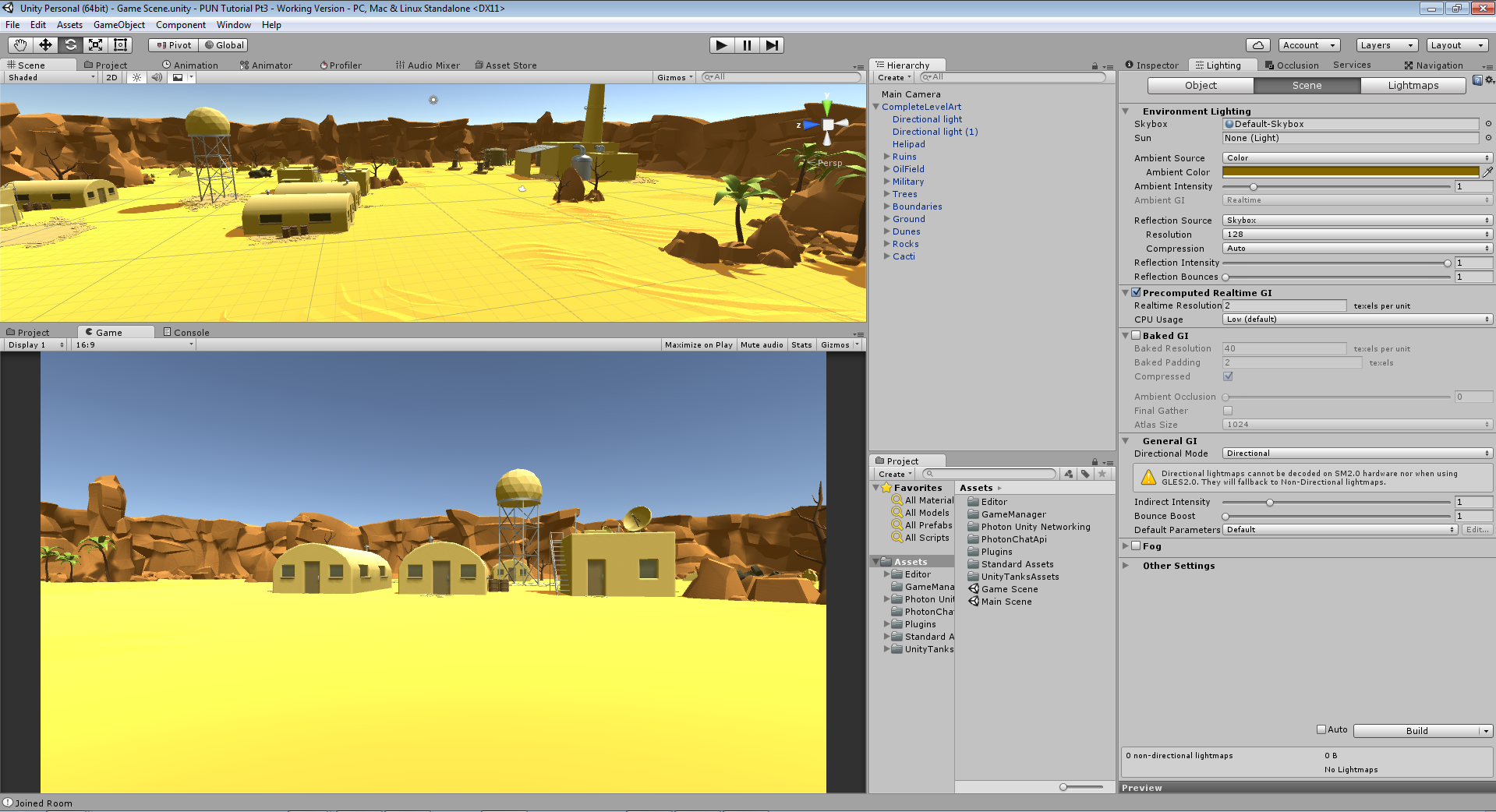Image resolution: width=1496 pixels, height=812 pixels.
Task: Switch to the Console tab
Action: (x=186, y=333)
